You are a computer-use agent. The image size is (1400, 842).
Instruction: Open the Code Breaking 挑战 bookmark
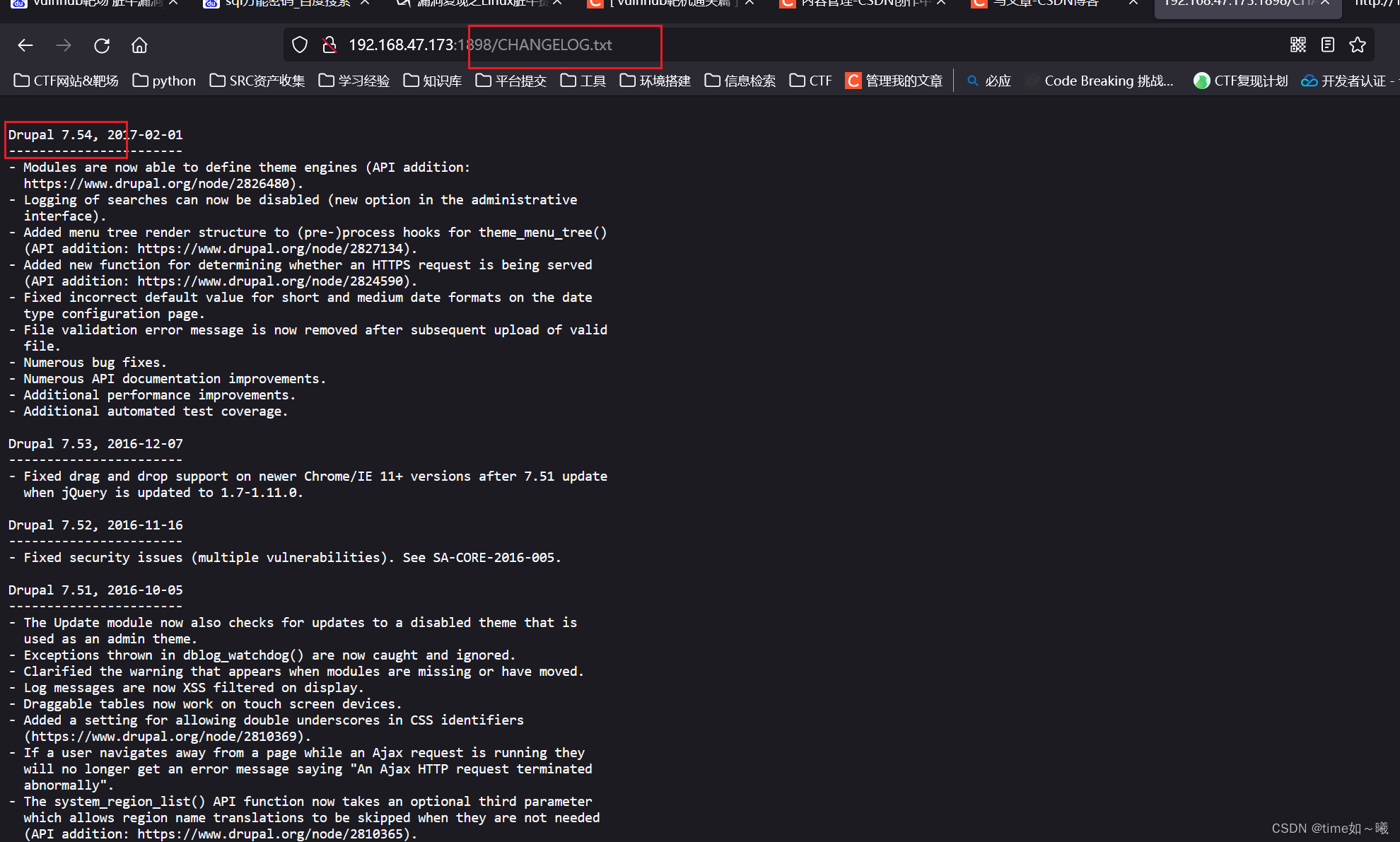pyautogui.click(x=1100, y=81)
